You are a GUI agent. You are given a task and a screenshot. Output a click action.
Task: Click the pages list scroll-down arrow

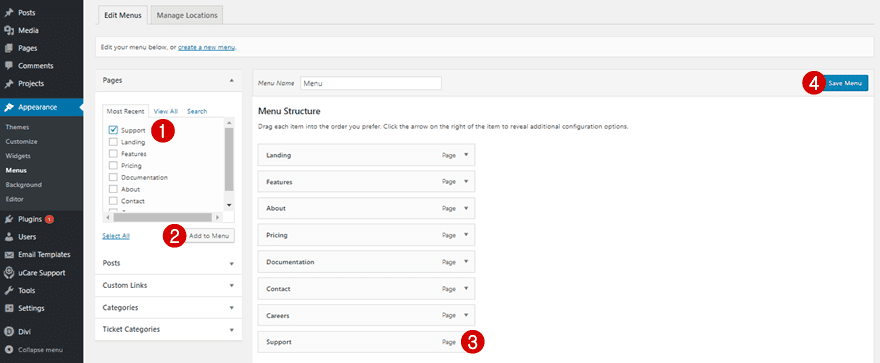pos(229,205)
